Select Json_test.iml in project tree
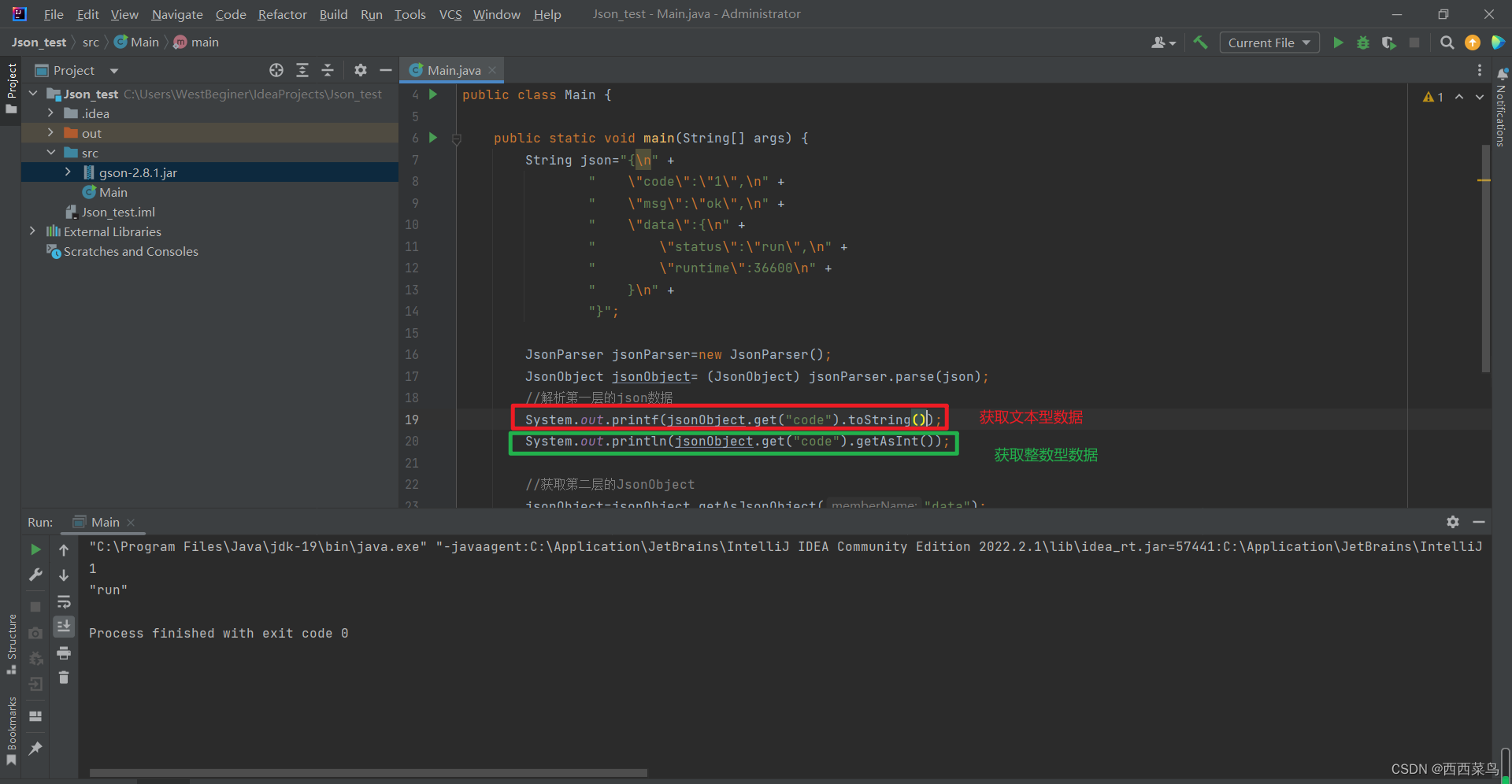The height and width of the screenshot is (784, 1512). pyautogui.click(x=118, y=212)
